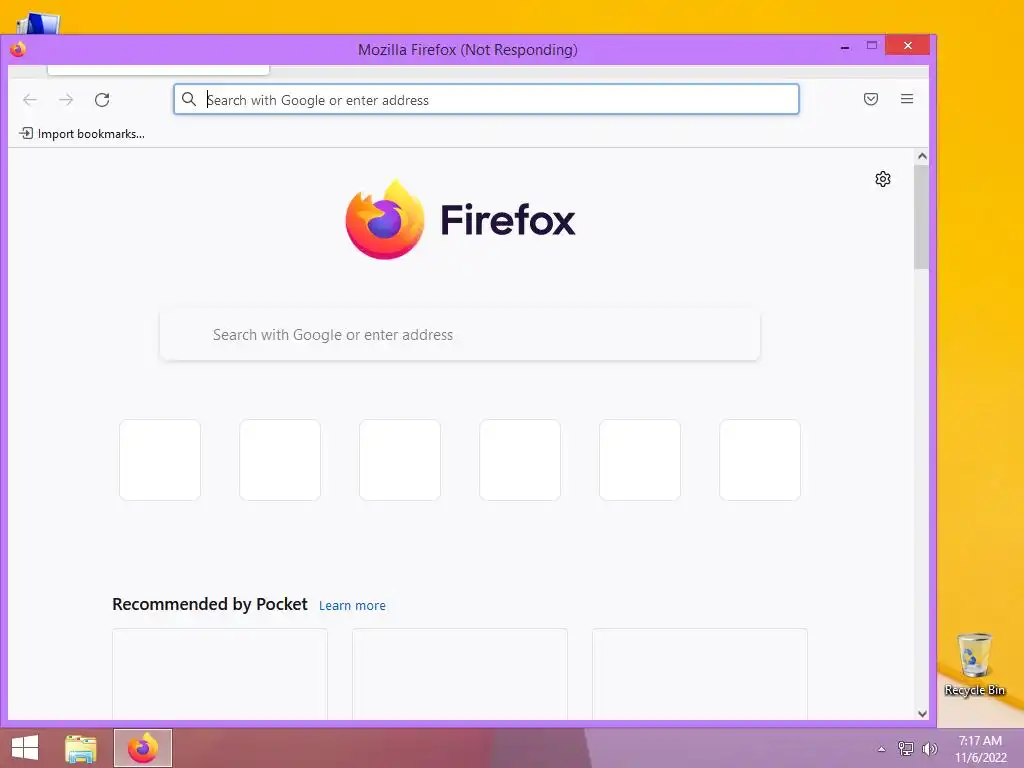
Task: Open the middle Pocket story card
Action: pyautogui.click(x=460, y=674)
